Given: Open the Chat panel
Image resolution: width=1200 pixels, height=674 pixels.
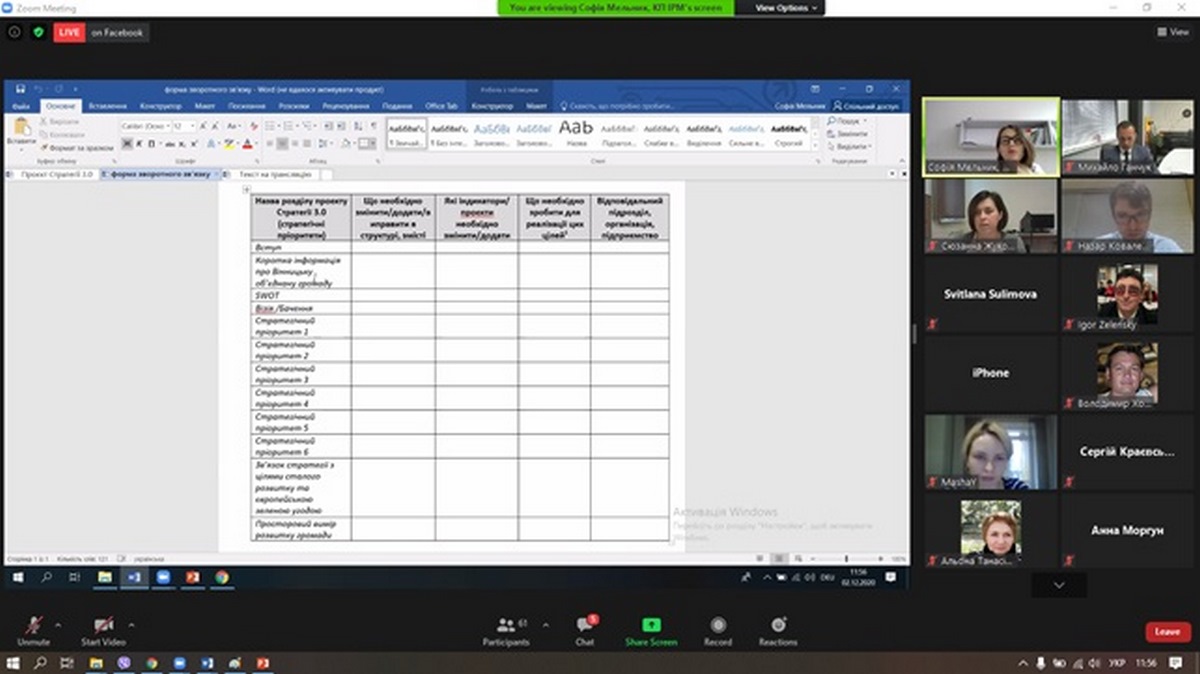Looking at the screenshot, I should pyautogui.click(x=586, y=630).
